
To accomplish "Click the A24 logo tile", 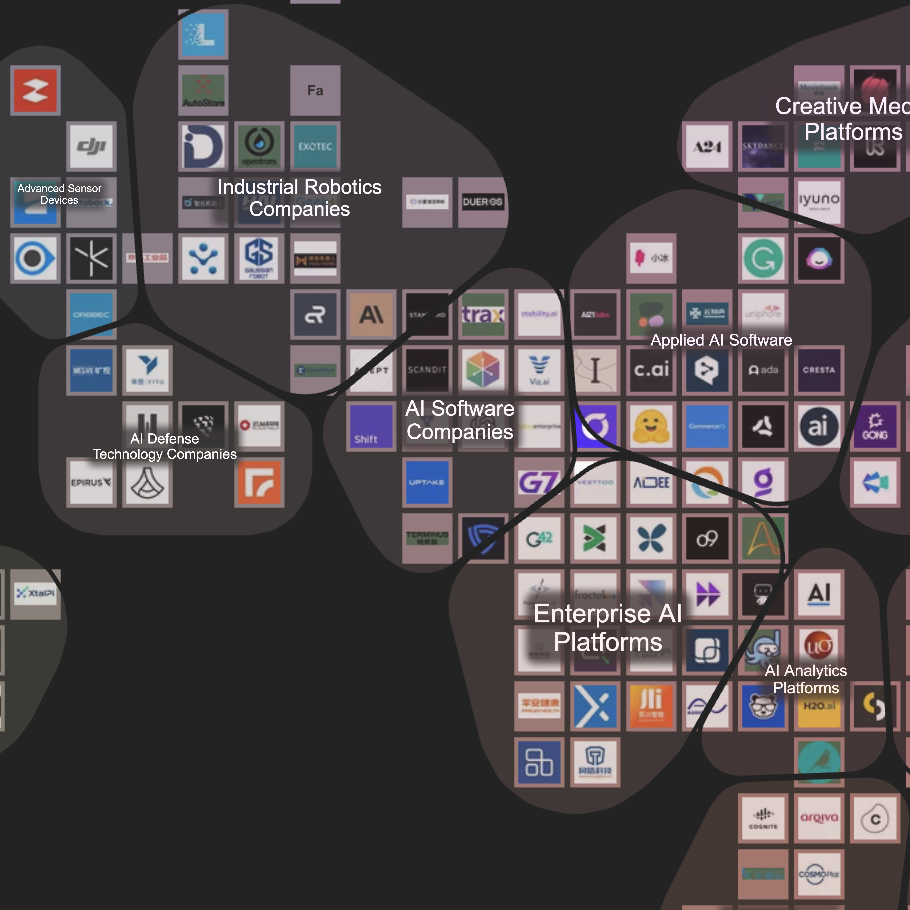I will click(x=707, y=146).
